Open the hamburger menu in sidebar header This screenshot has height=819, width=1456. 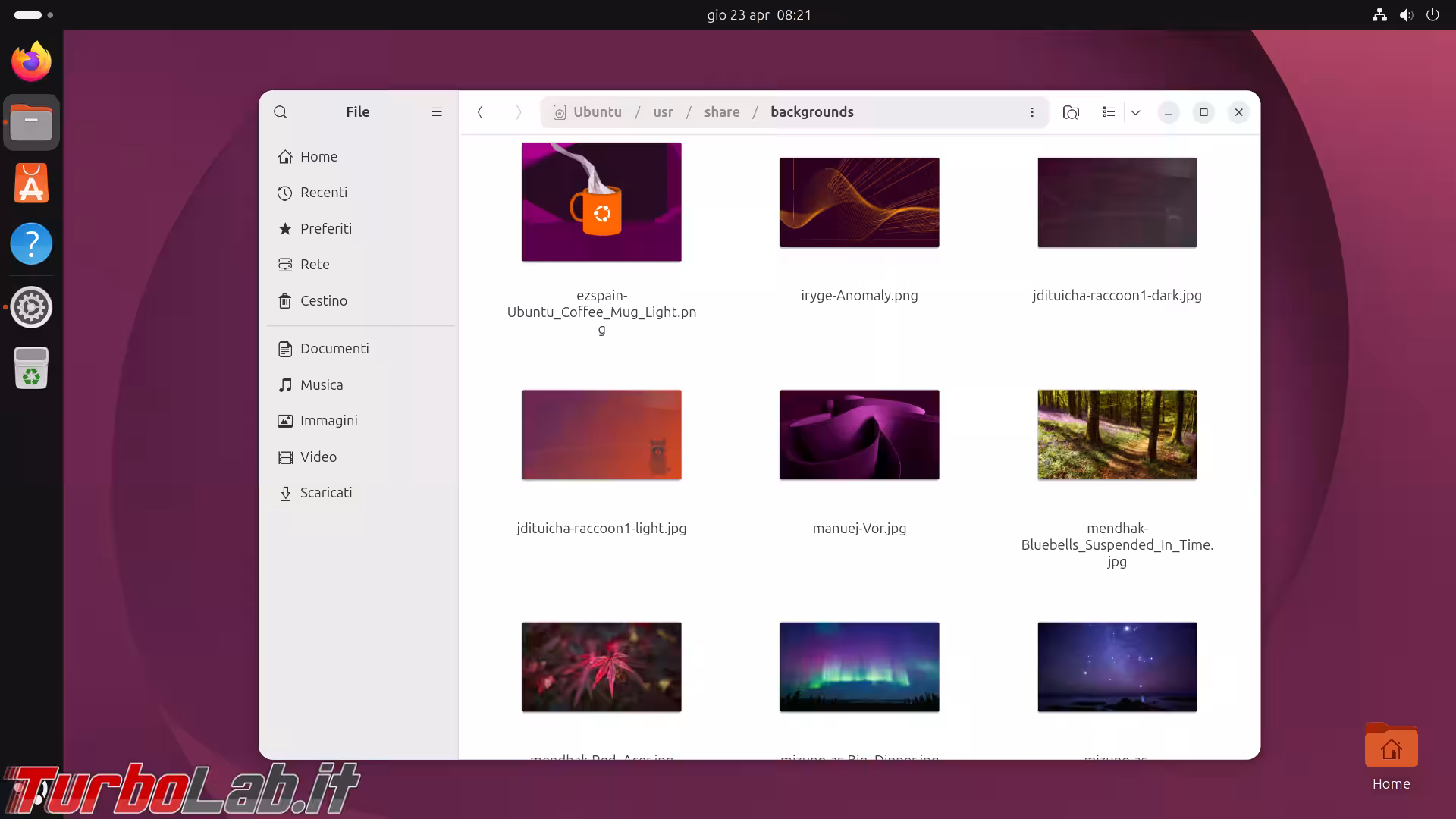coord(437,112)
